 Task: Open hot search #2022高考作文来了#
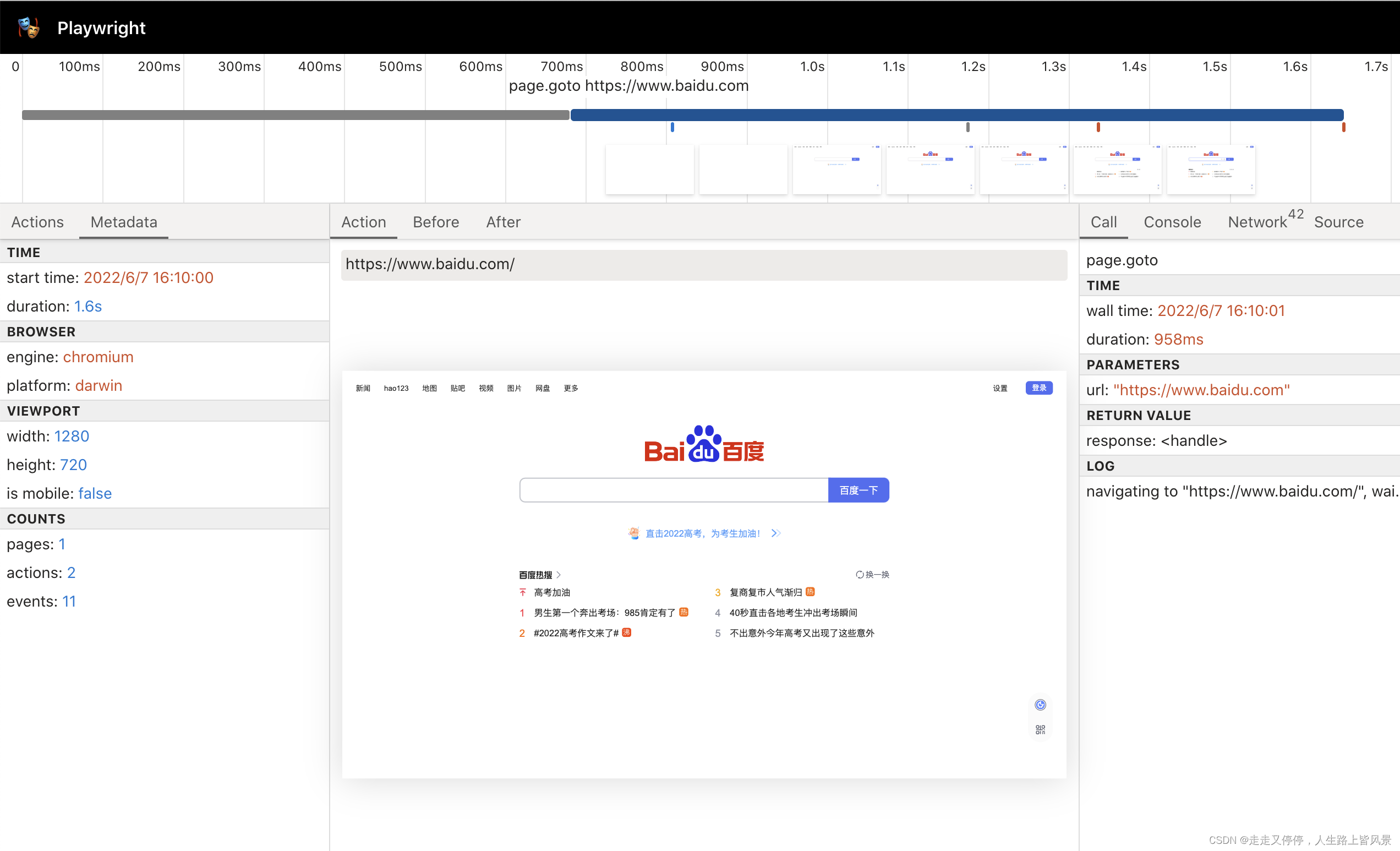pos(576,633)
